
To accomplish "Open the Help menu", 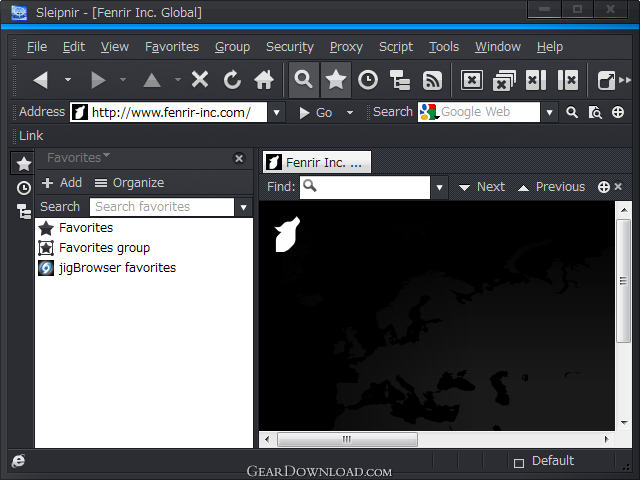I will click(x=550, y=47).
